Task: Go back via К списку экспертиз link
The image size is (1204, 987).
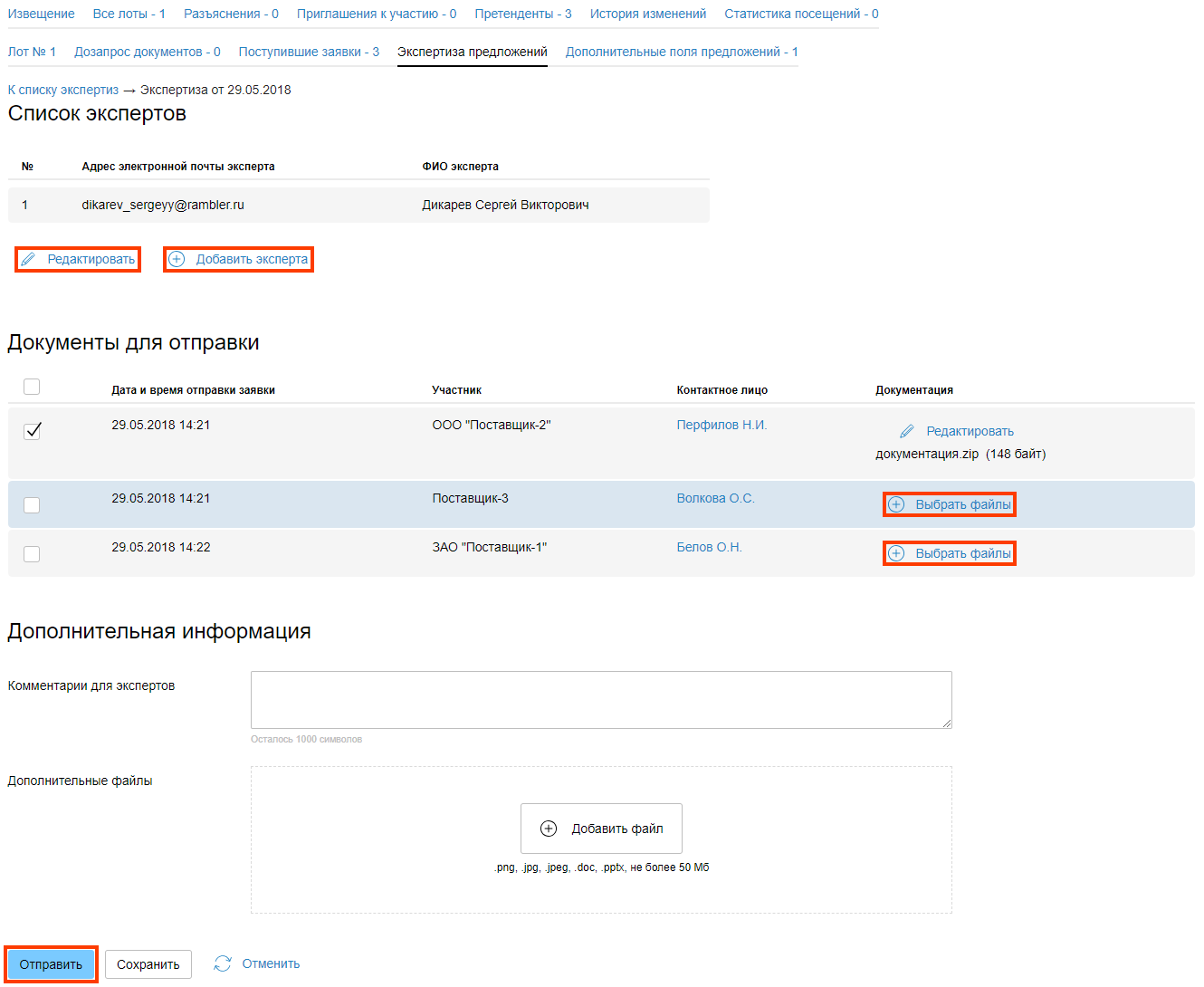Action: tap(63, 91)
